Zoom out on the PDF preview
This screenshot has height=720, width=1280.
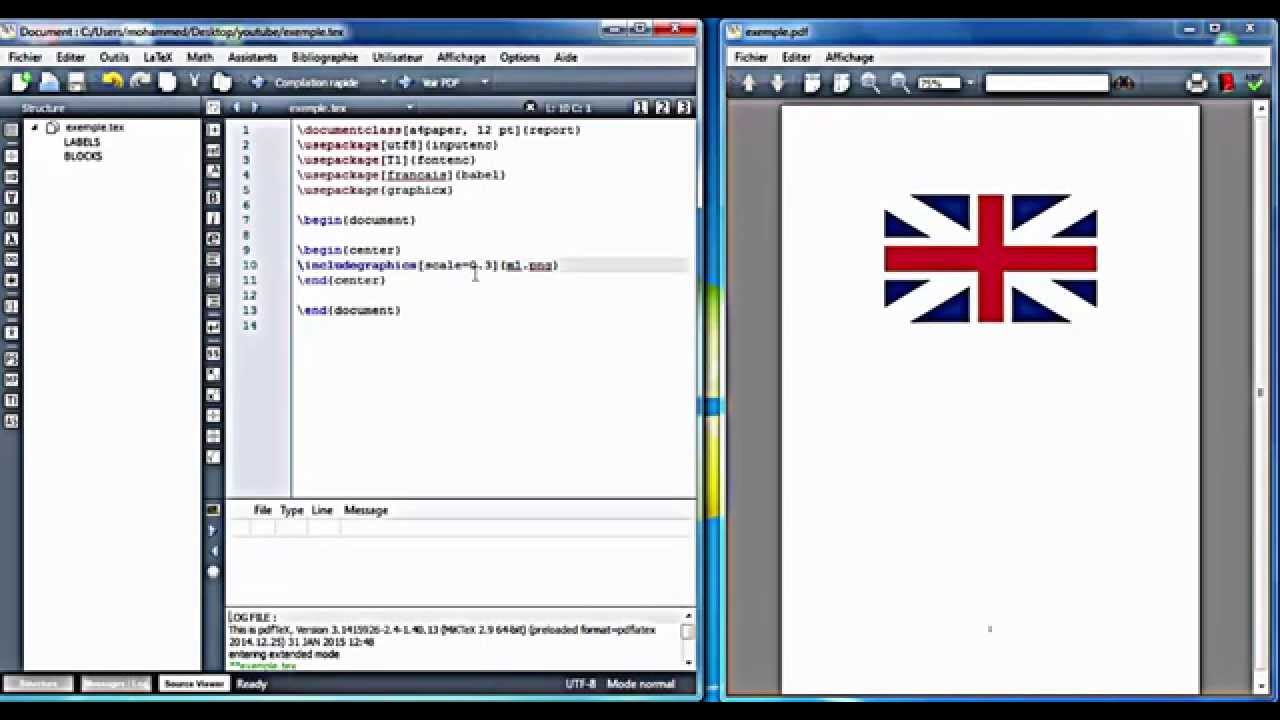(899, 83)
